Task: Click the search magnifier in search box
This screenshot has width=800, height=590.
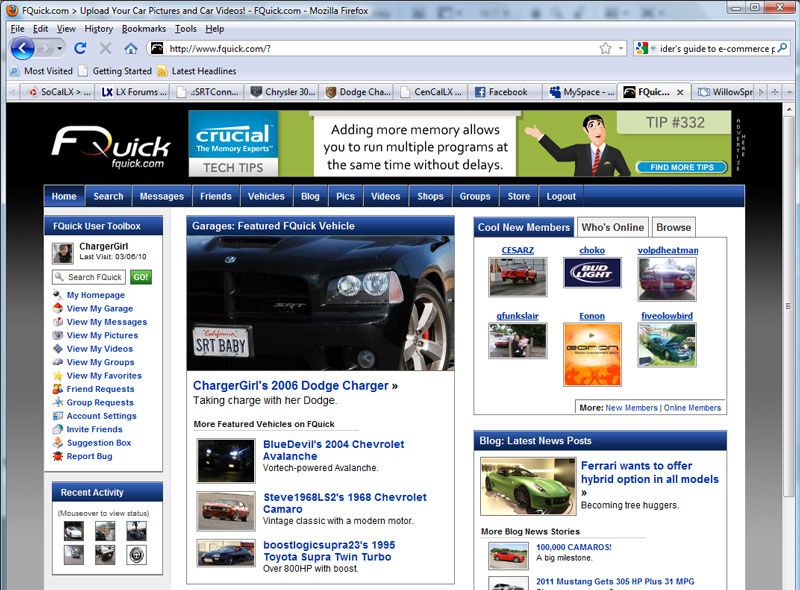Action: (782, 48)
